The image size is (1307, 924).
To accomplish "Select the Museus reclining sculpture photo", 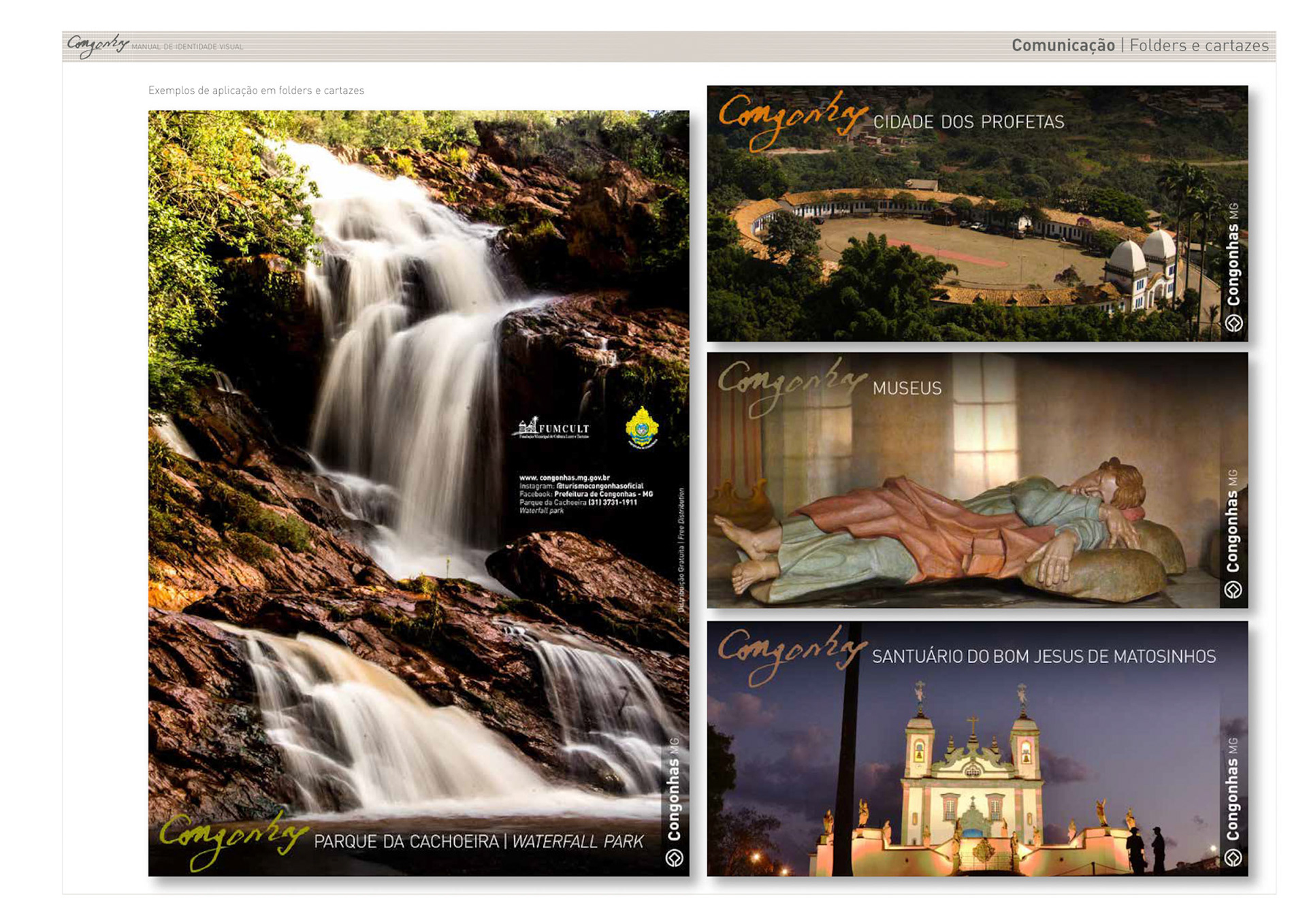I will point(978,480).
